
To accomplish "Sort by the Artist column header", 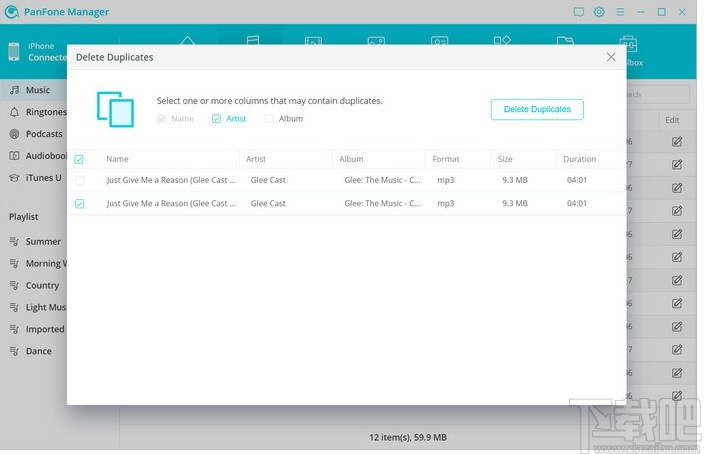I will (x=256, y=159).
